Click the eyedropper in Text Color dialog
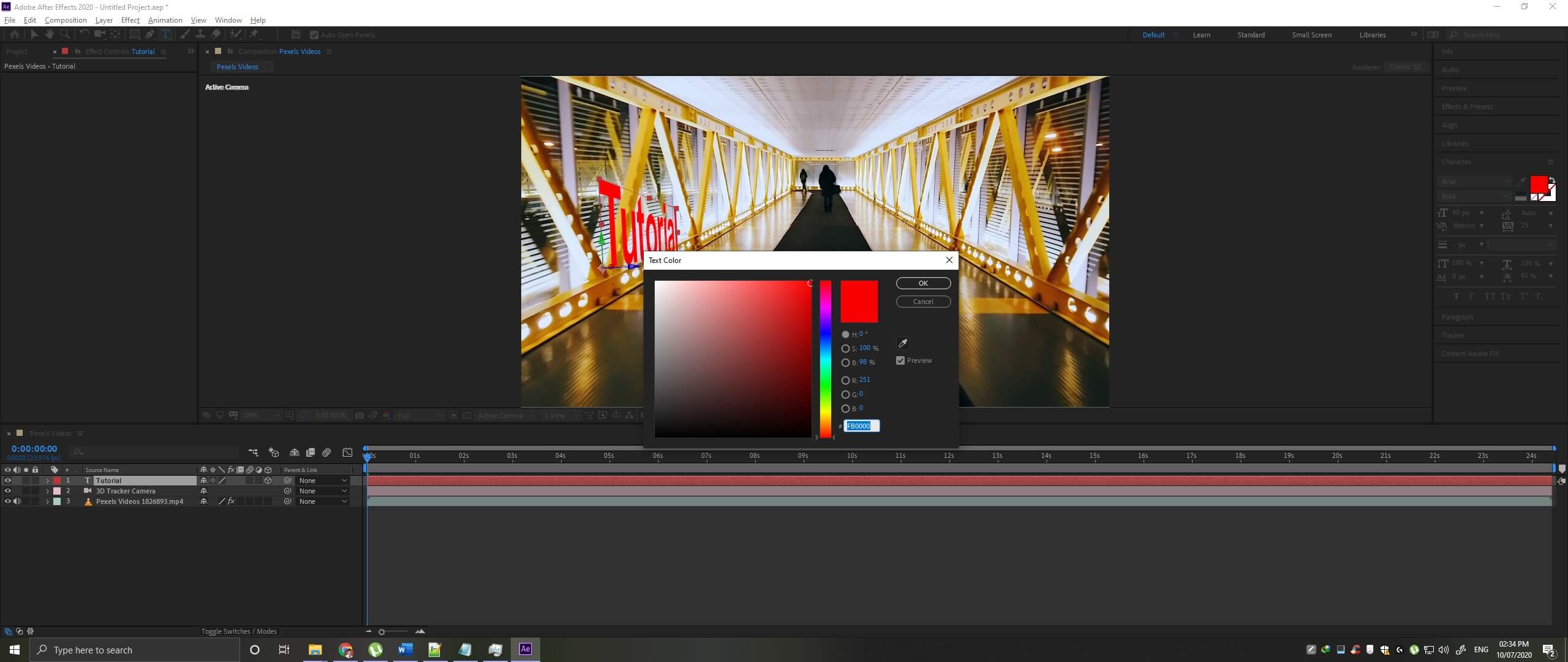Viewport: 1568px width, 662px height. (x=902, y=343)
